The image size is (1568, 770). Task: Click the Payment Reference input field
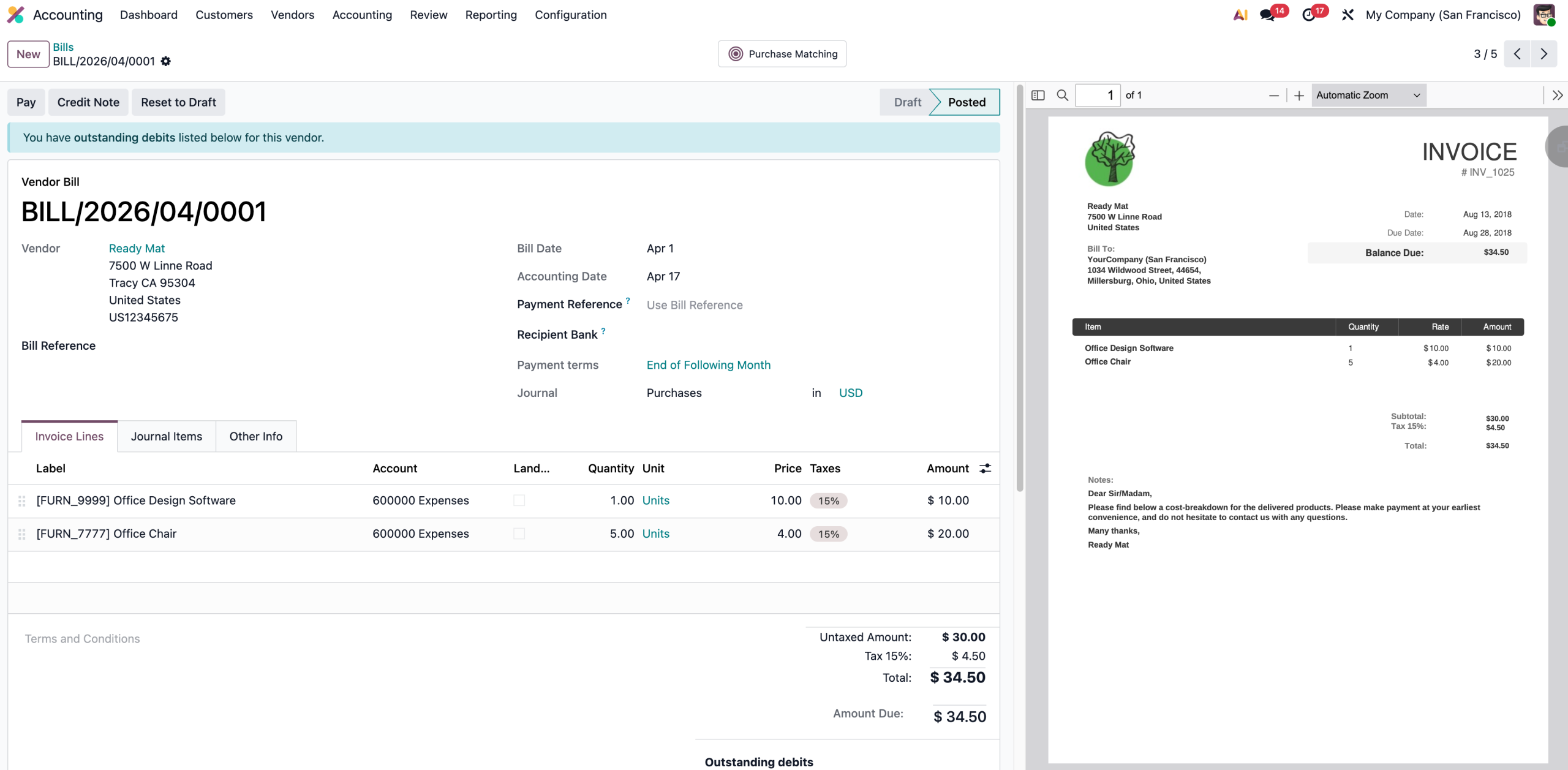(815, 305)
